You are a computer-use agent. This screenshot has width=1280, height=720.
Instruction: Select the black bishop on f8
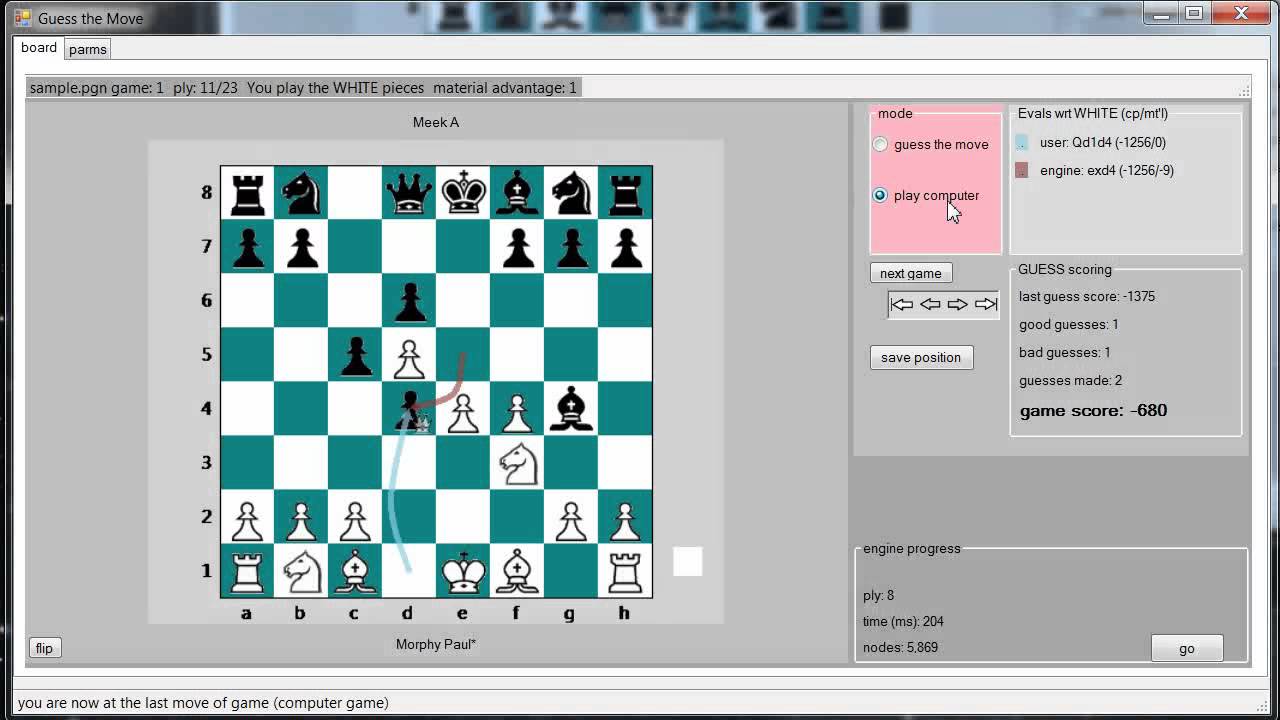tap(517, 192)
